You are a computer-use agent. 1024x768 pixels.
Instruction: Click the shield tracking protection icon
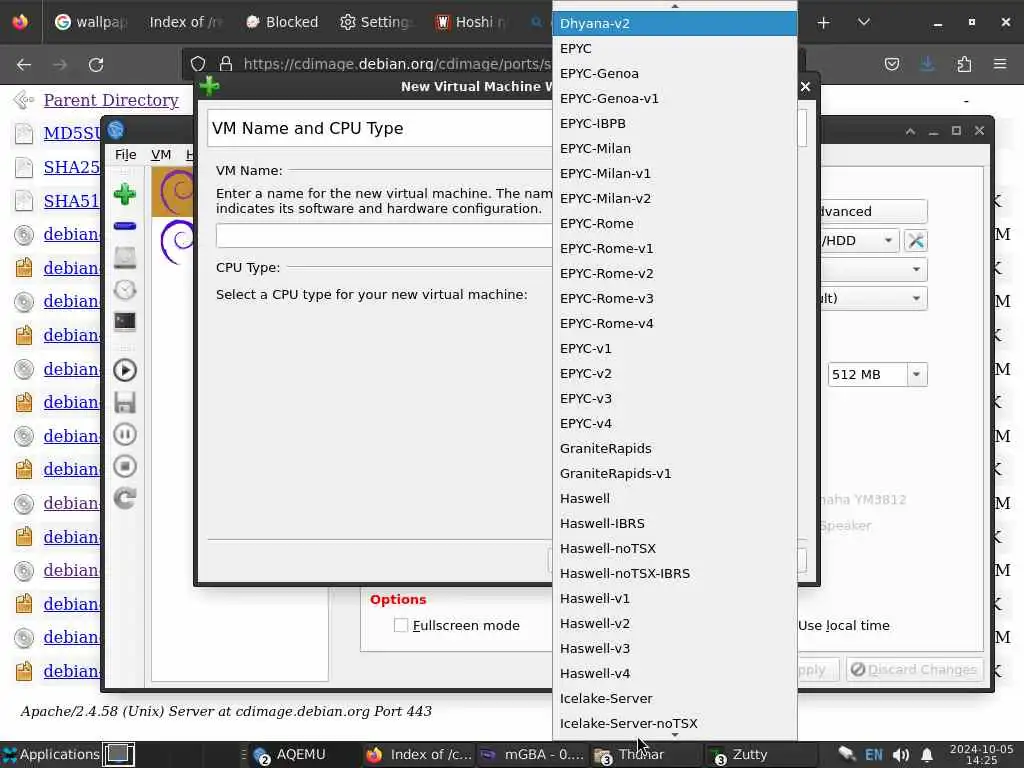click(198, 64)
